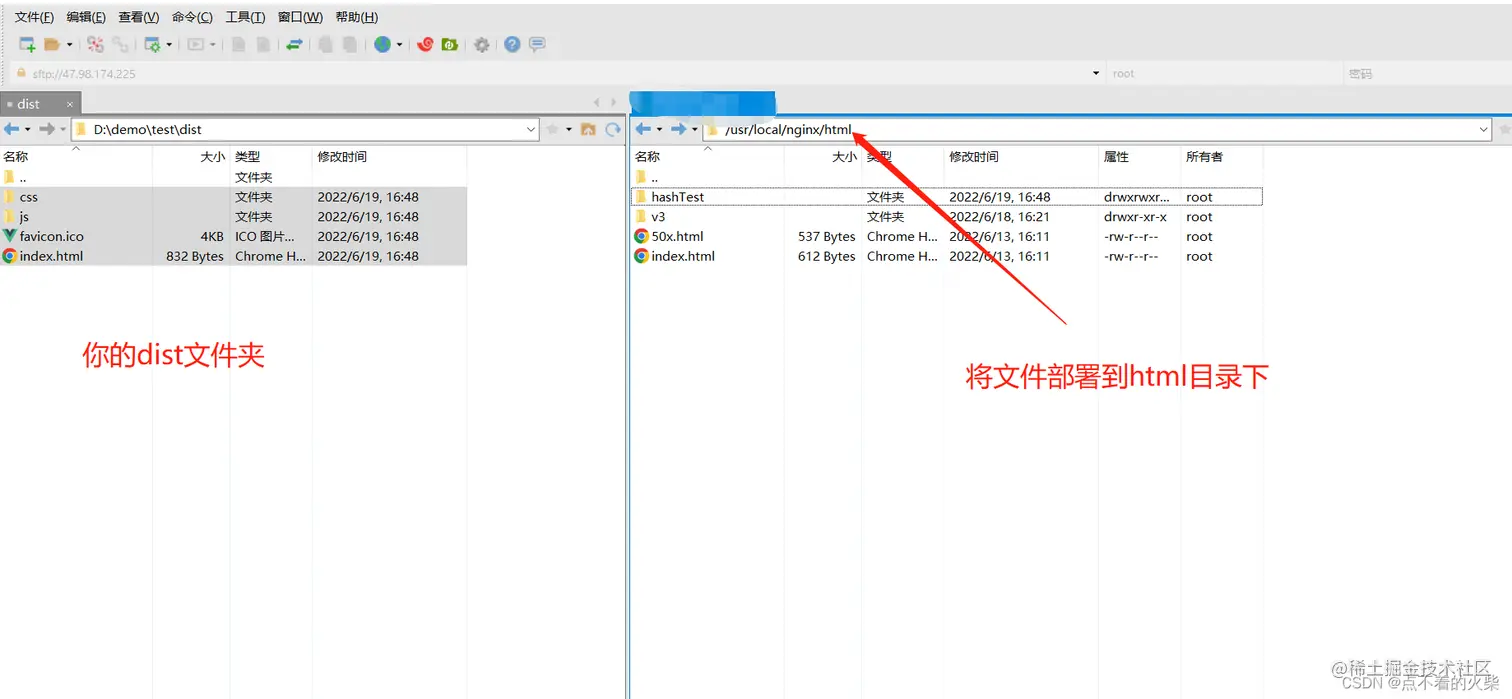
Task: Select the js folder in local pane
Action: click(x=233, y=217)
